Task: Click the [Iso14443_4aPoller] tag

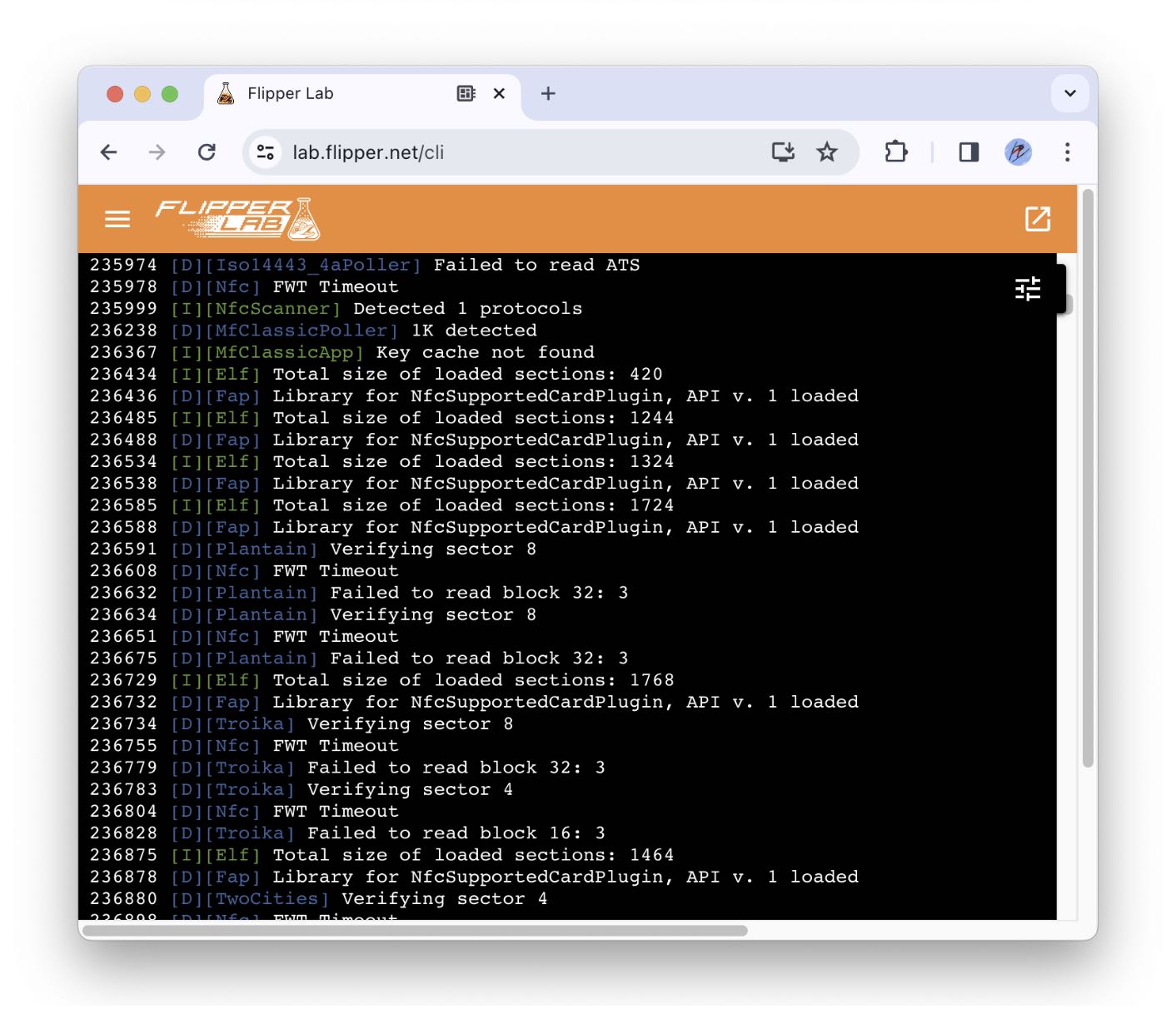Action: 313,265
